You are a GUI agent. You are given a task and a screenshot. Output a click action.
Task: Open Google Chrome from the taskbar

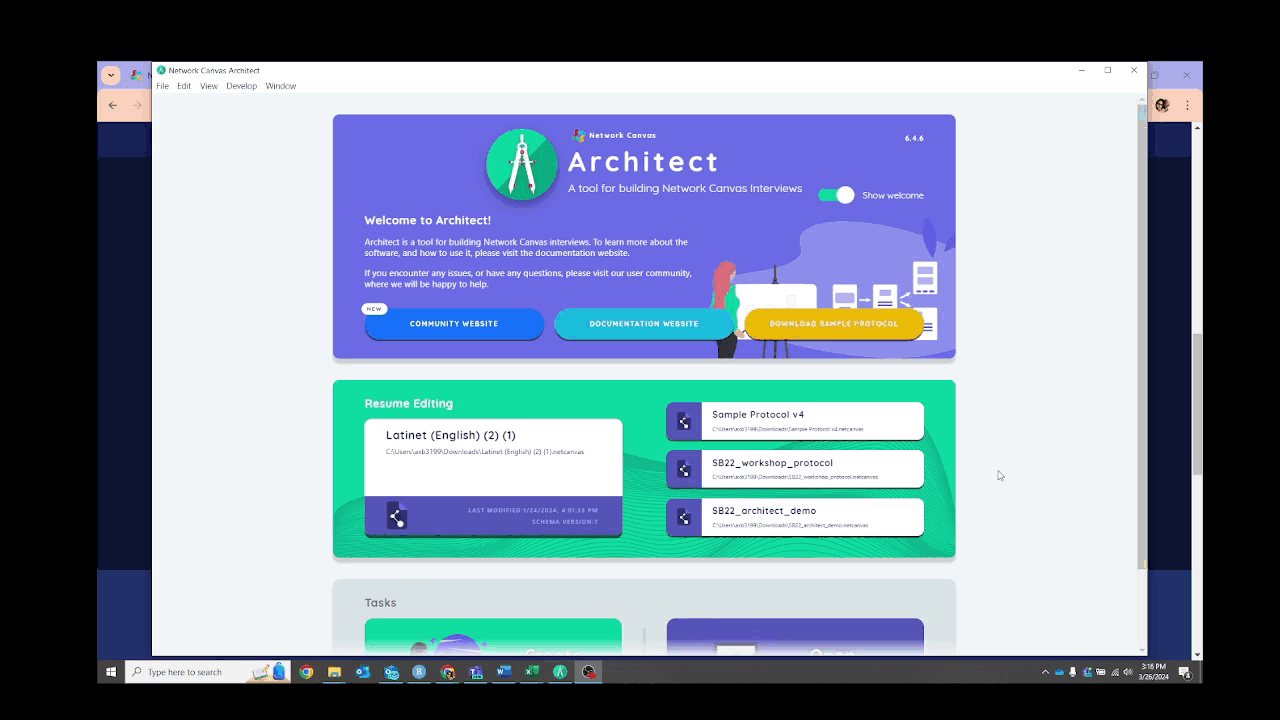[x=306, y=672]
